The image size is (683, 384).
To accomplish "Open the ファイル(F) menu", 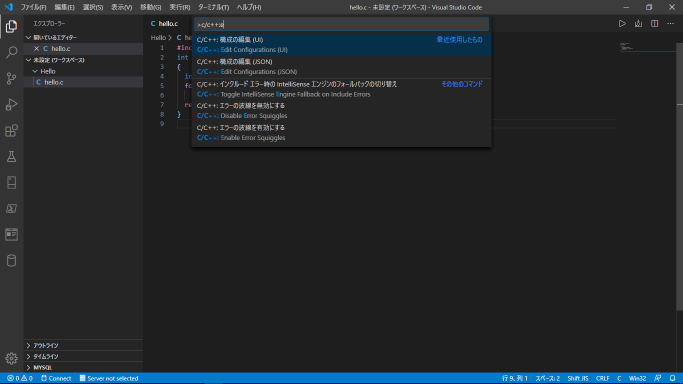I will coord(33,7).
